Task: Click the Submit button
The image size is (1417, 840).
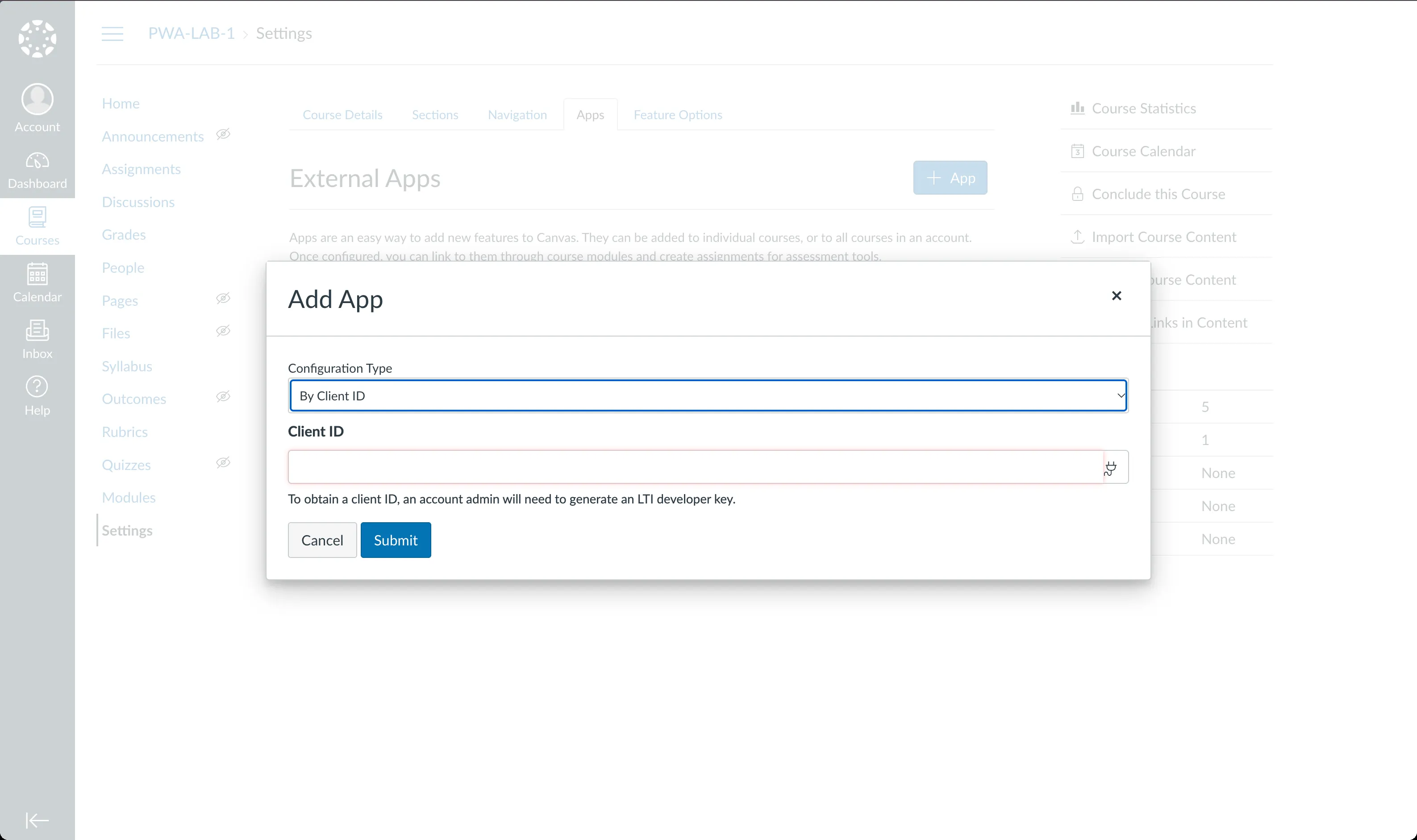Action: click(x=396, y=540)
